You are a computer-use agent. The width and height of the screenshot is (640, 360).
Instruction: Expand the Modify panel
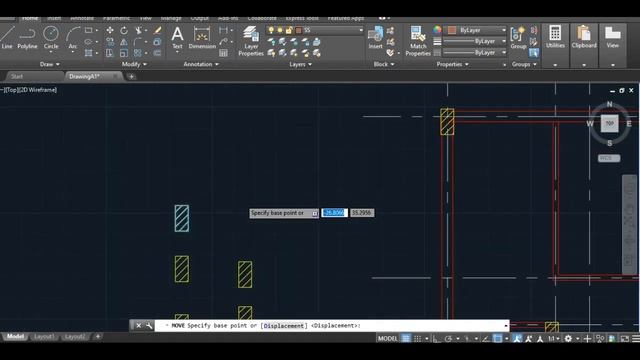pos(134,64)
